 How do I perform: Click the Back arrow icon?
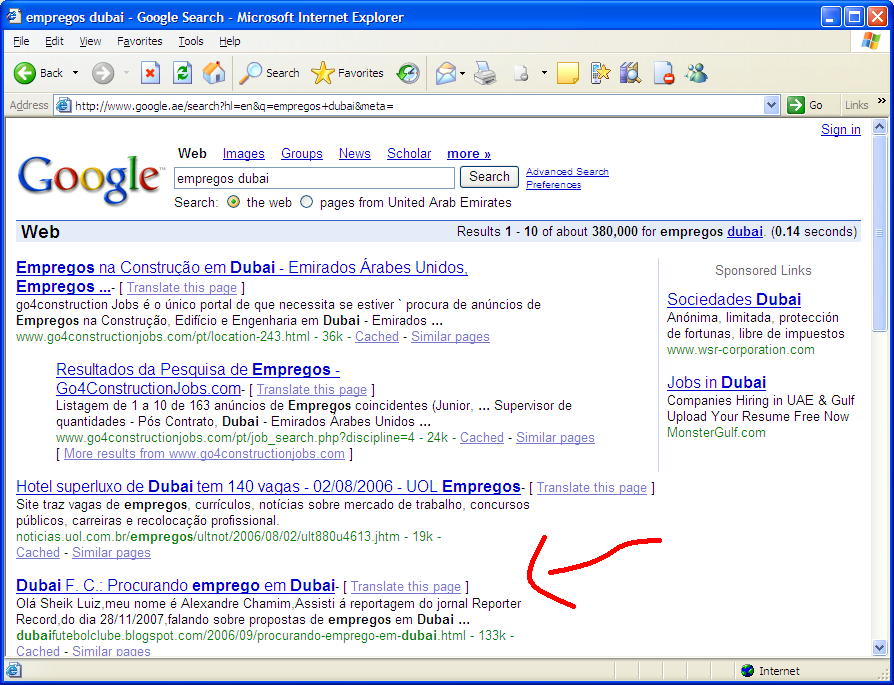pyautogui.click(x=25, y=73)
